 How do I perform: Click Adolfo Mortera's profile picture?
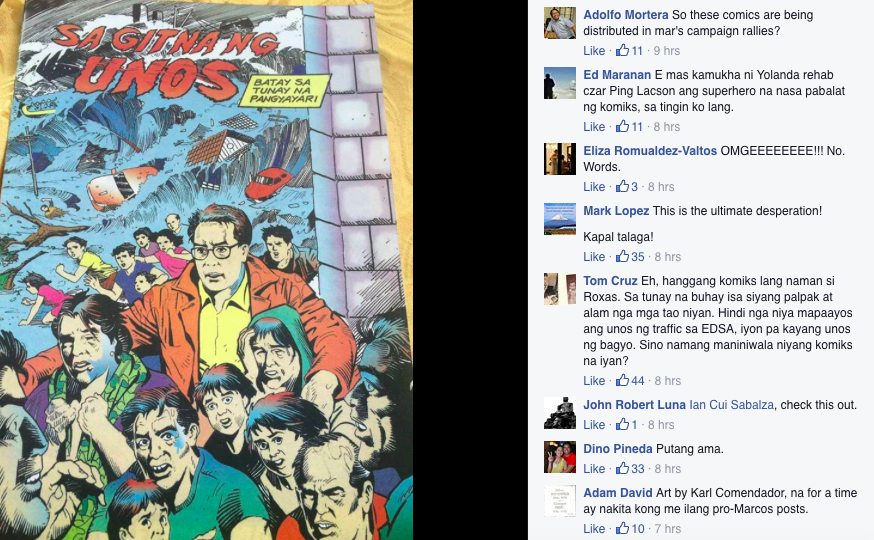(560, 23)
